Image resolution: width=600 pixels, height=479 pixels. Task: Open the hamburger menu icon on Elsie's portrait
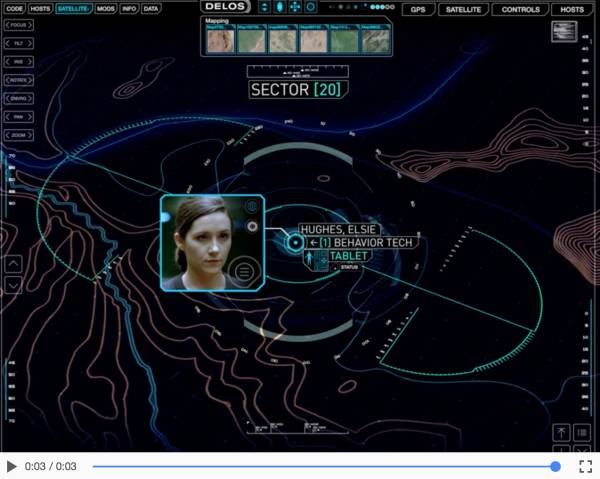(245, 272)
